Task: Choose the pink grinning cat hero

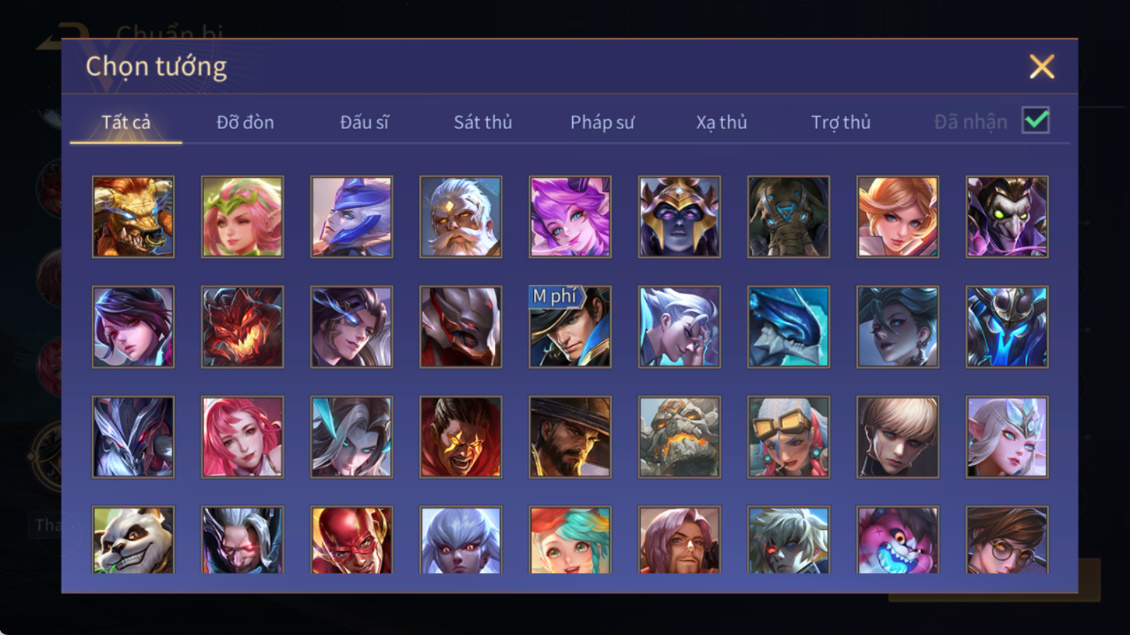Action: (897, 540)
